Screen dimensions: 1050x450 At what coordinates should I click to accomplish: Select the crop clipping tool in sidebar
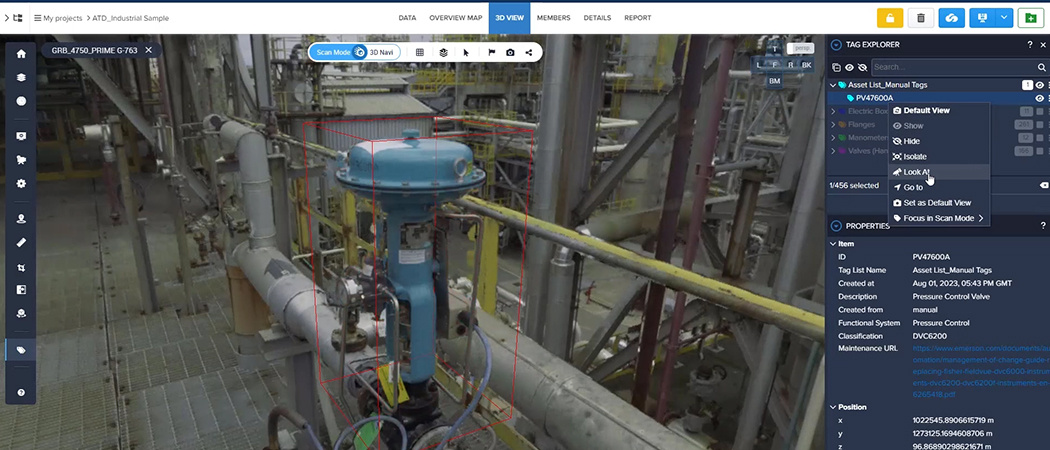click(x=21, y=267)
